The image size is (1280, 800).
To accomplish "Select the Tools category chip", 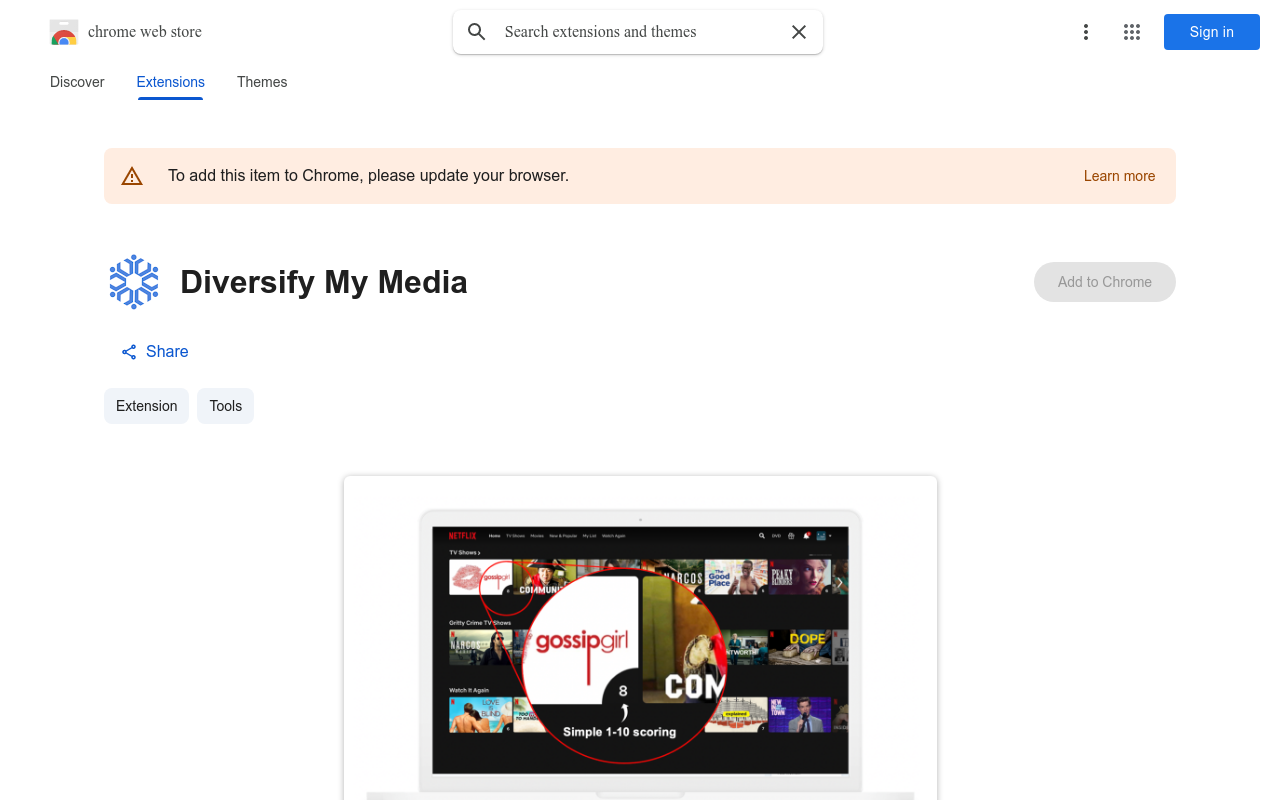I will coord(225,406).
